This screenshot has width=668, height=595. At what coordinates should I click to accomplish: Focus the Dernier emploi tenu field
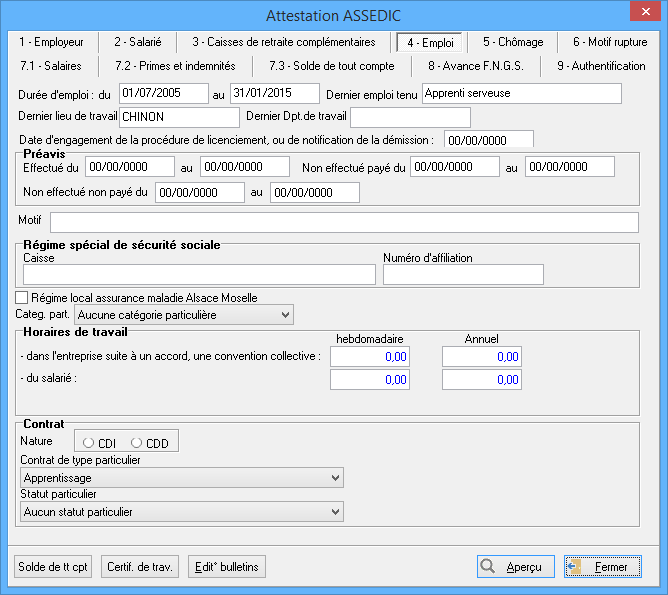coord(521,94)
